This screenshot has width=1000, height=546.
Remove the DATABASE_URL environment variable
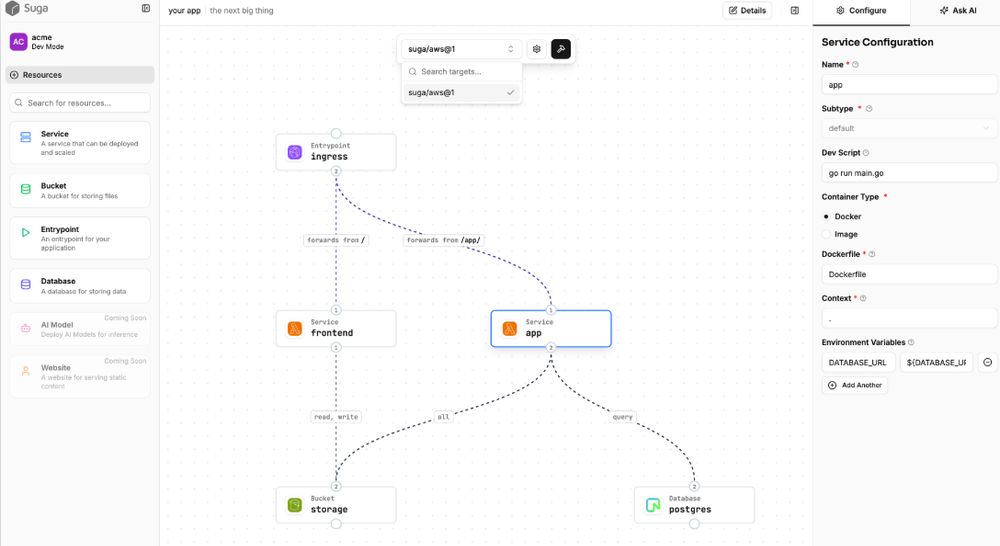tap(988, 363)
